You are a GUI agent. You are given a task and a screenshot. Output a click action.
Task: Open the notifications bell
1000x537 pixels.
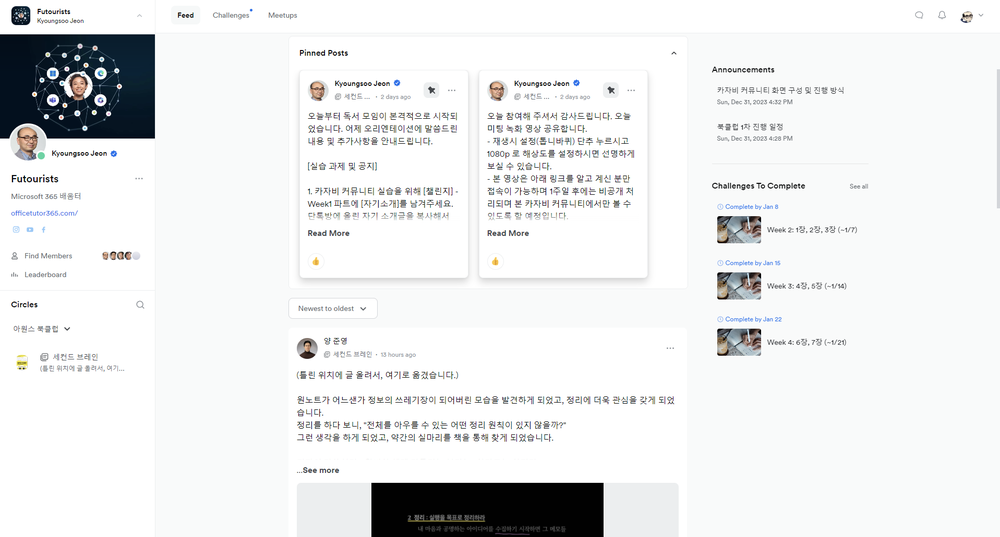tap(941, 16)
